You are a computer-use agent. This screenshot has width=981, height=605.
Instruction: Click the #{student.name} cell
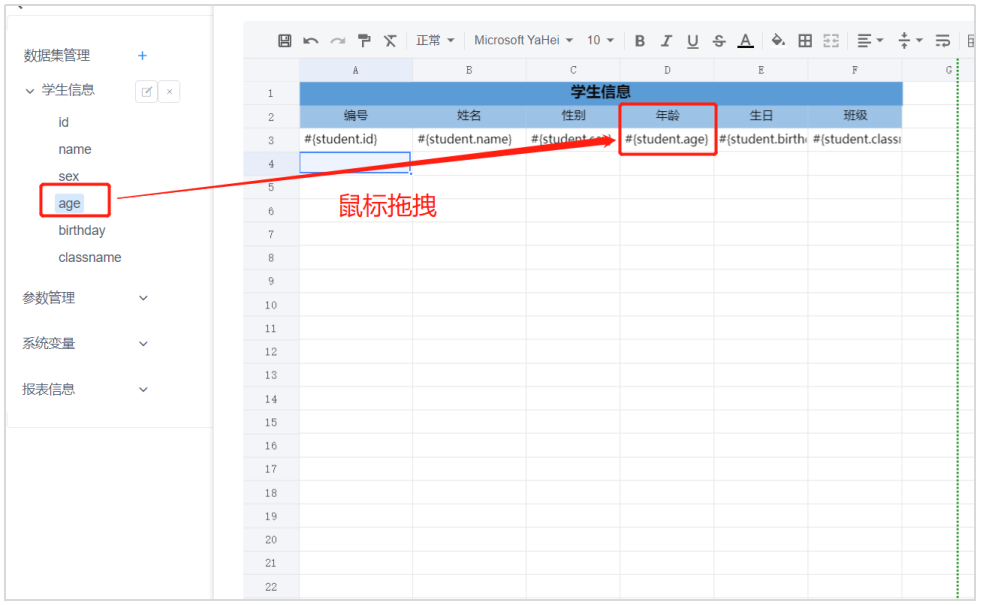(469, 140)
